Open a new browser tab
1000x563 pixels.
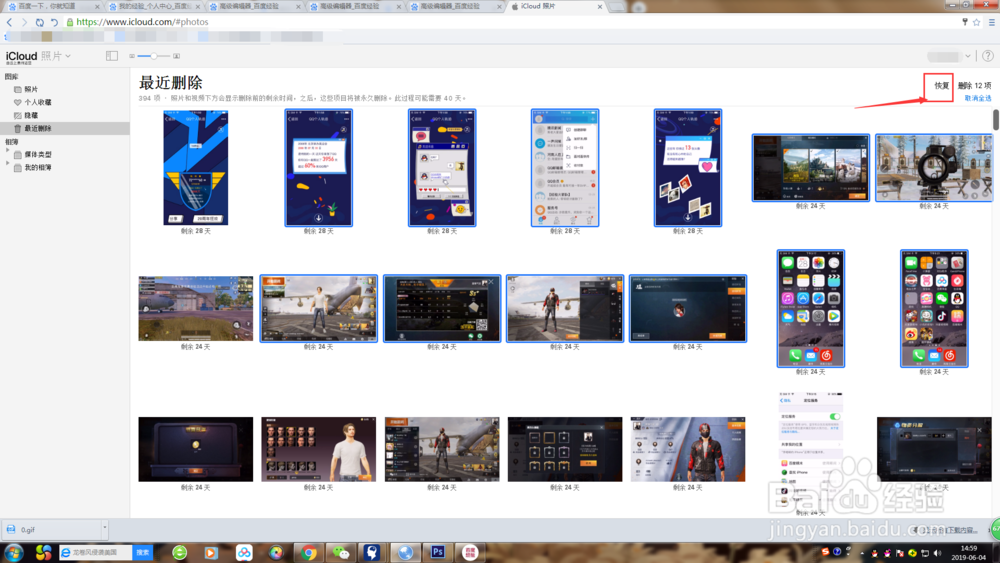click(616, 6)
